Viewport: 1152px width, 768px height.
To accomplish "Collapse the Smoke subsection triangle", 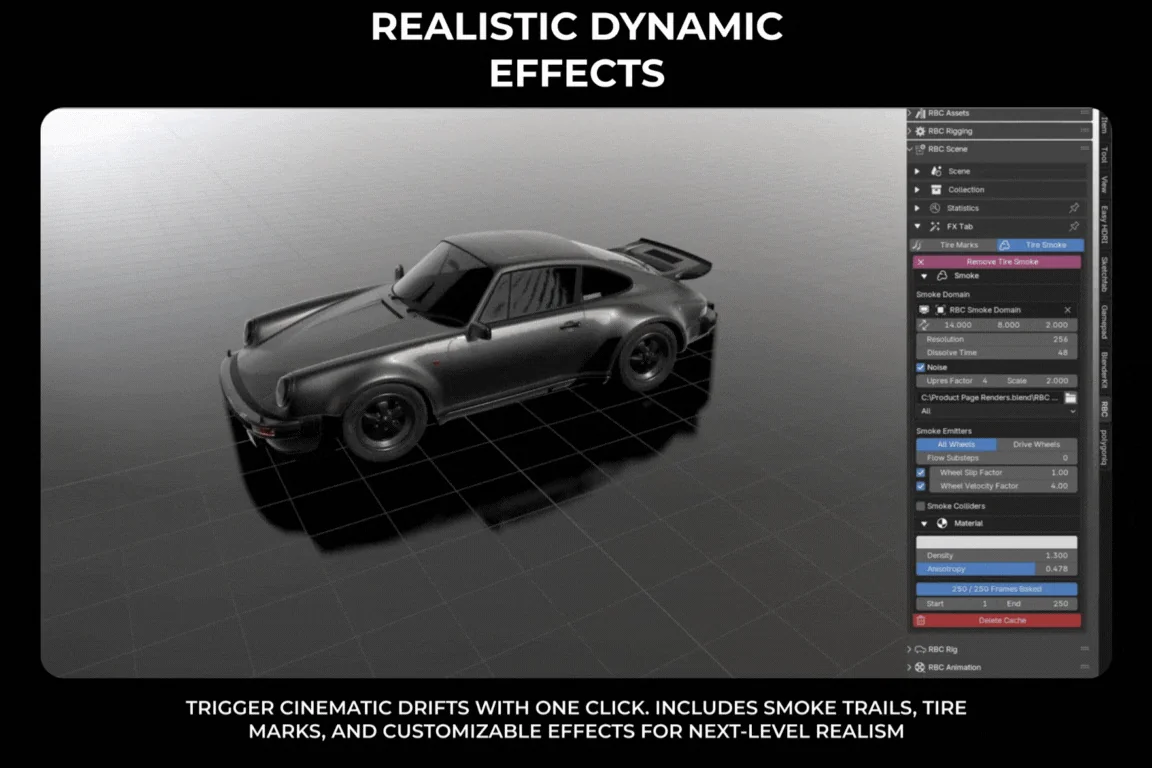I will [x=924, y=276].
